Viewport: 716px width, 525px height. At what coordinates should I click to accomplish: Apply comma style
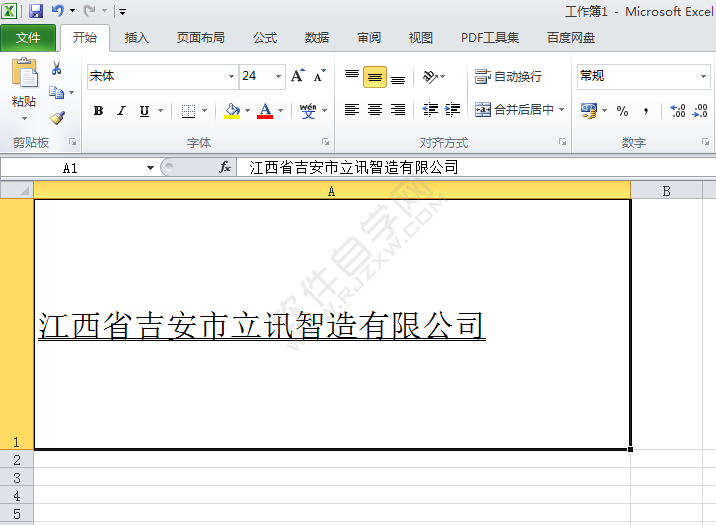[646, 110]
